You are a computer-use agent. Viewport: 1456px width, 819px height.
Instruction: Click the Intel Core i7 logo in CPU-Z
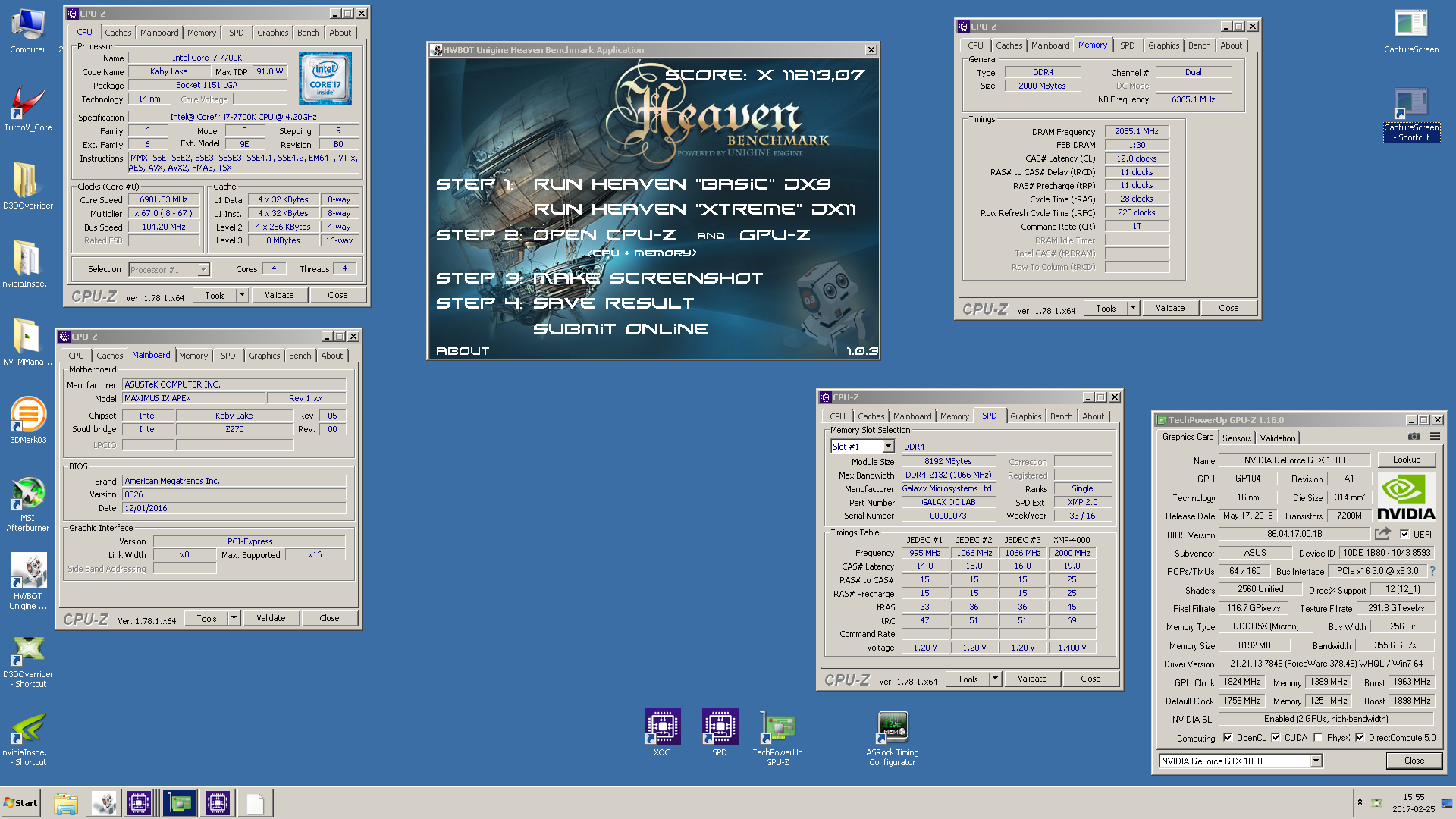pos(325,78)
